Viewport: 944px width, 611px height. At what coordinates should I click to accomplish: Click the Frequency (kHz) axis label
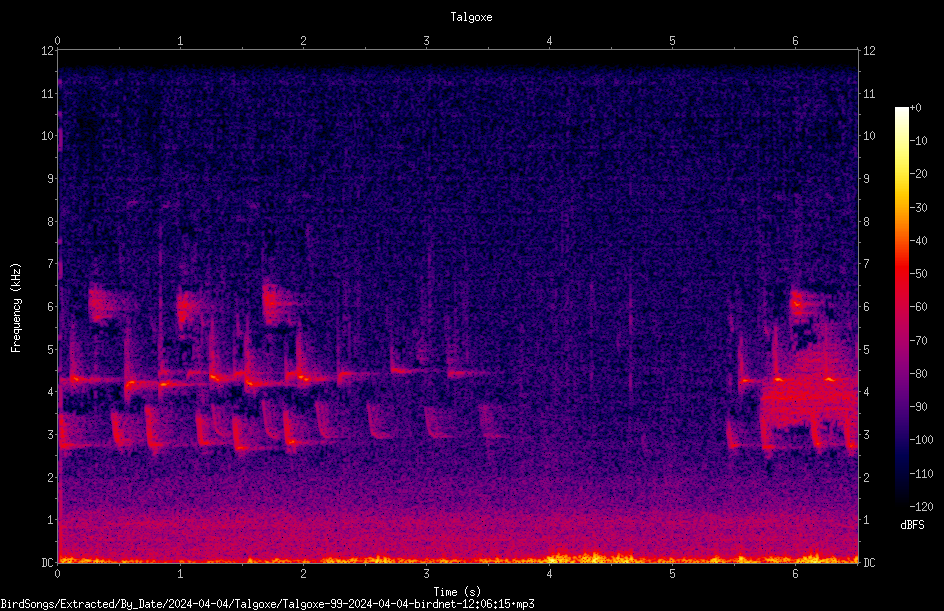(x=16, y=308)
